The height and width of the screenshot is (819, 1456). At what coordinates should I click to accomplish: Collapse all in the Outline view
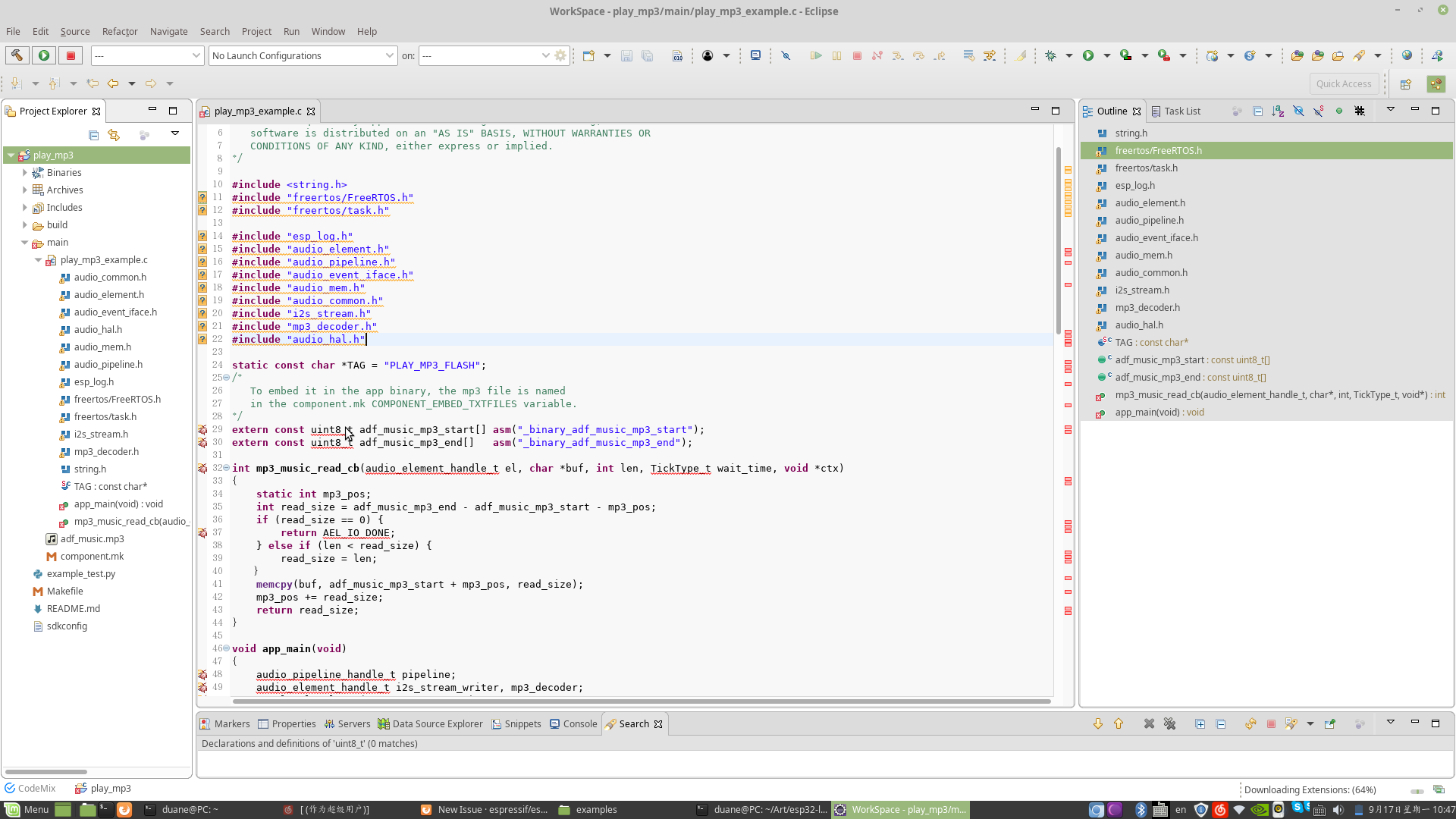click(1257, 111)
